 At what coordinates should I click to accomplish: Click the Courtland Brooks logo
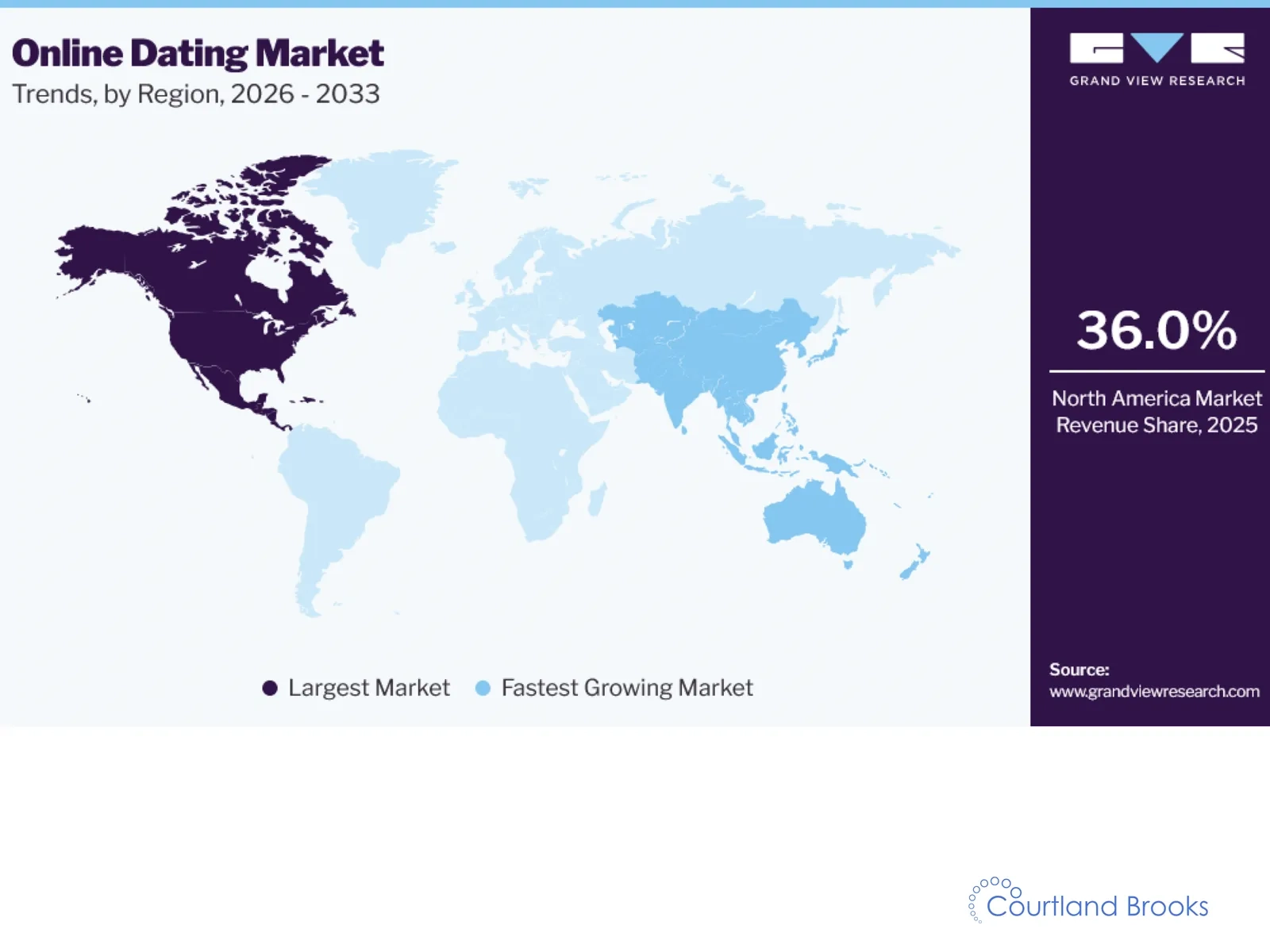point(1089,900)
